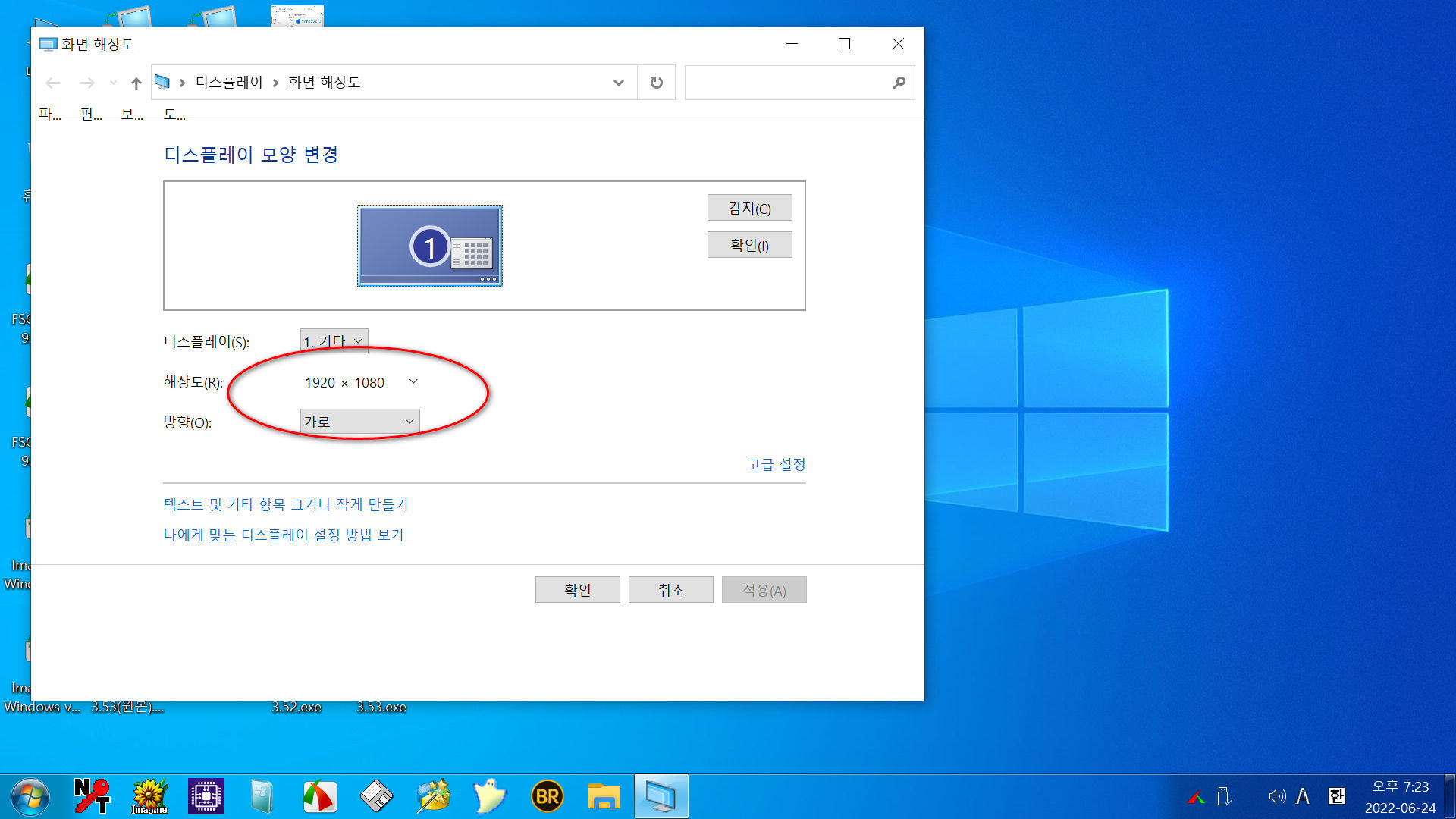Click the 적용(A) apply button
Screen dimensions: 1456x819
click(764, 590)
